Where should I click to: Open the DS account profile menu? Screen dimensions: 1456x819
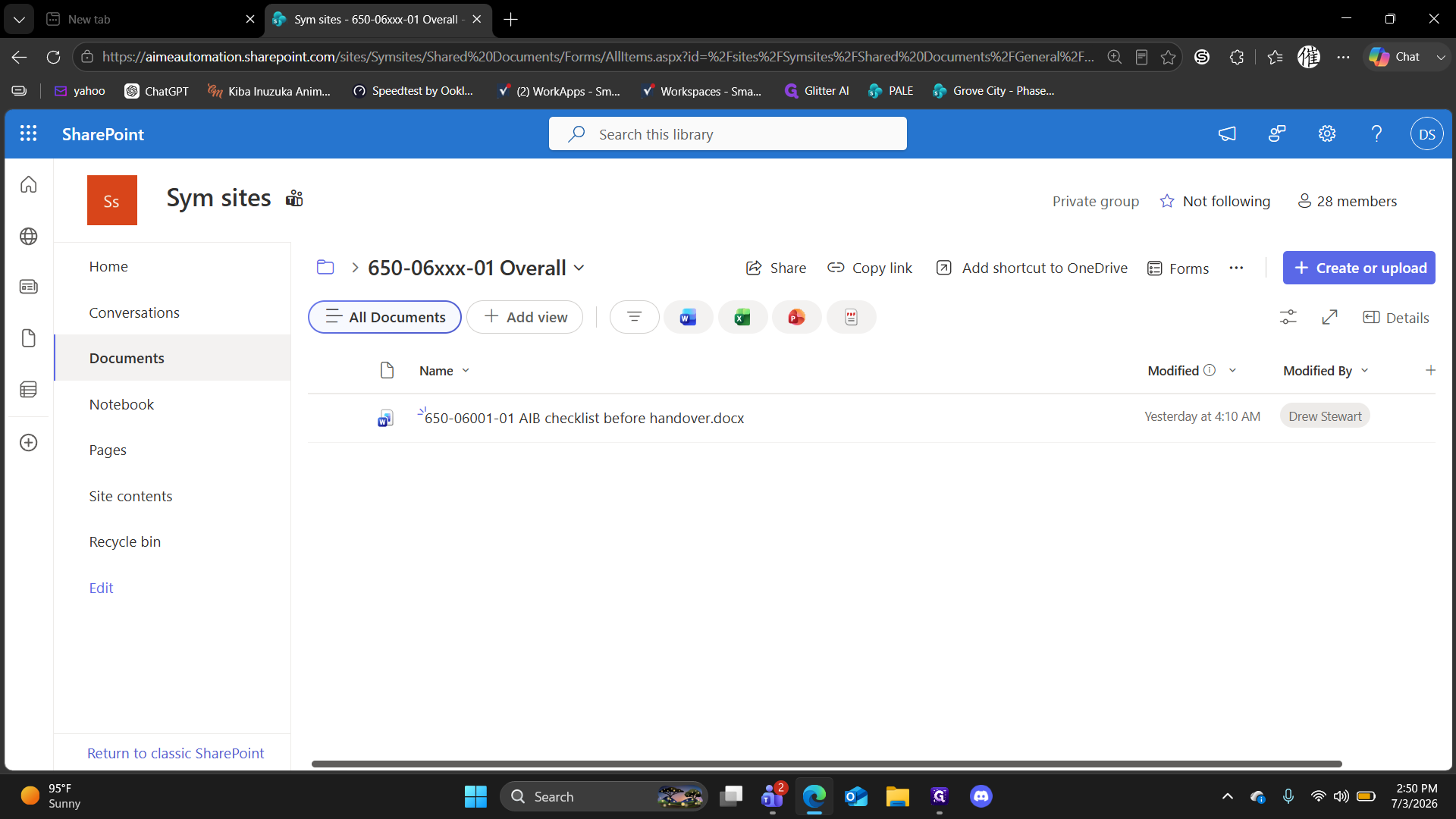(x=1426, y=134)
